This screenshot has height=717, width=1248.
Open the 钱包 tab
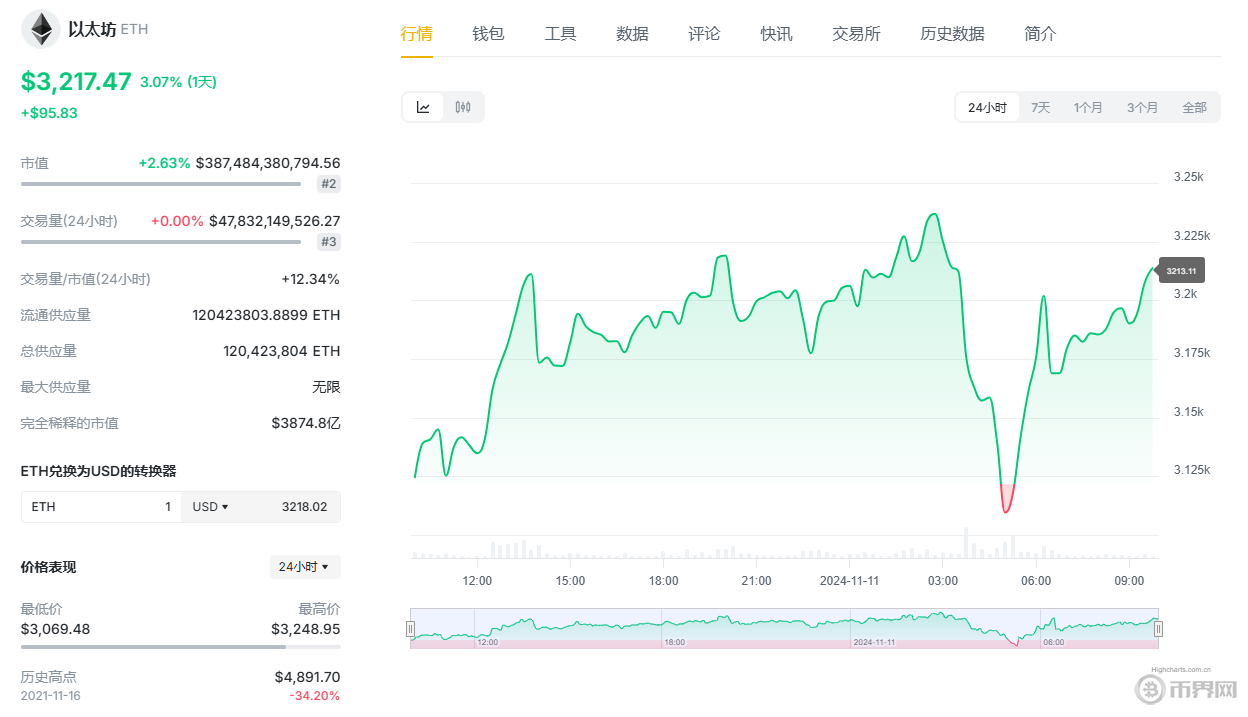[x=488, y=34]
